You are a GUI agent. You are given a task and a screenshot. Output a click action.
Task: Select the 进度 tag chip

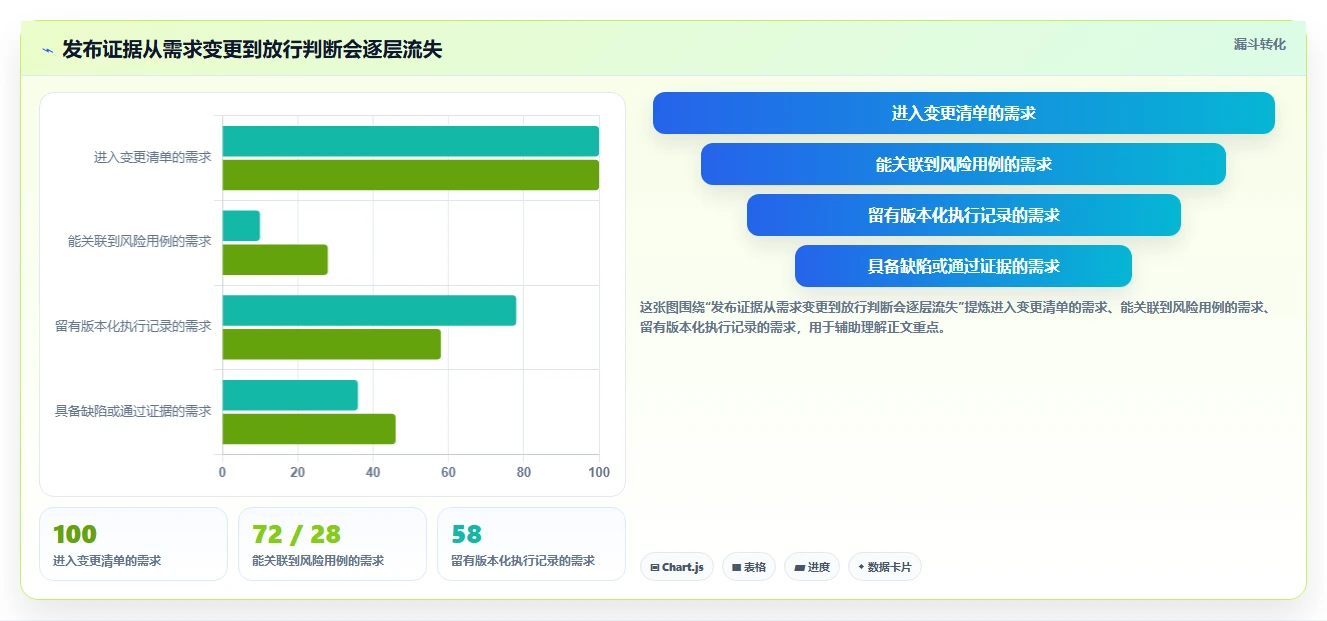(812, 567)
